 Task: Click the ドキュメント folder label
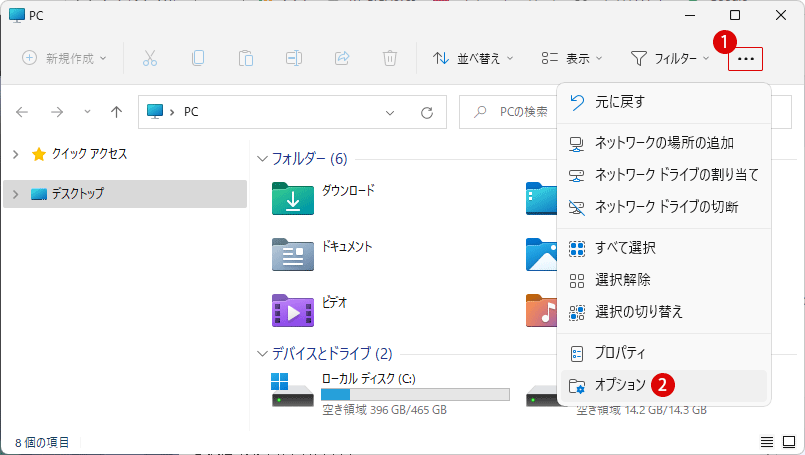347,247
